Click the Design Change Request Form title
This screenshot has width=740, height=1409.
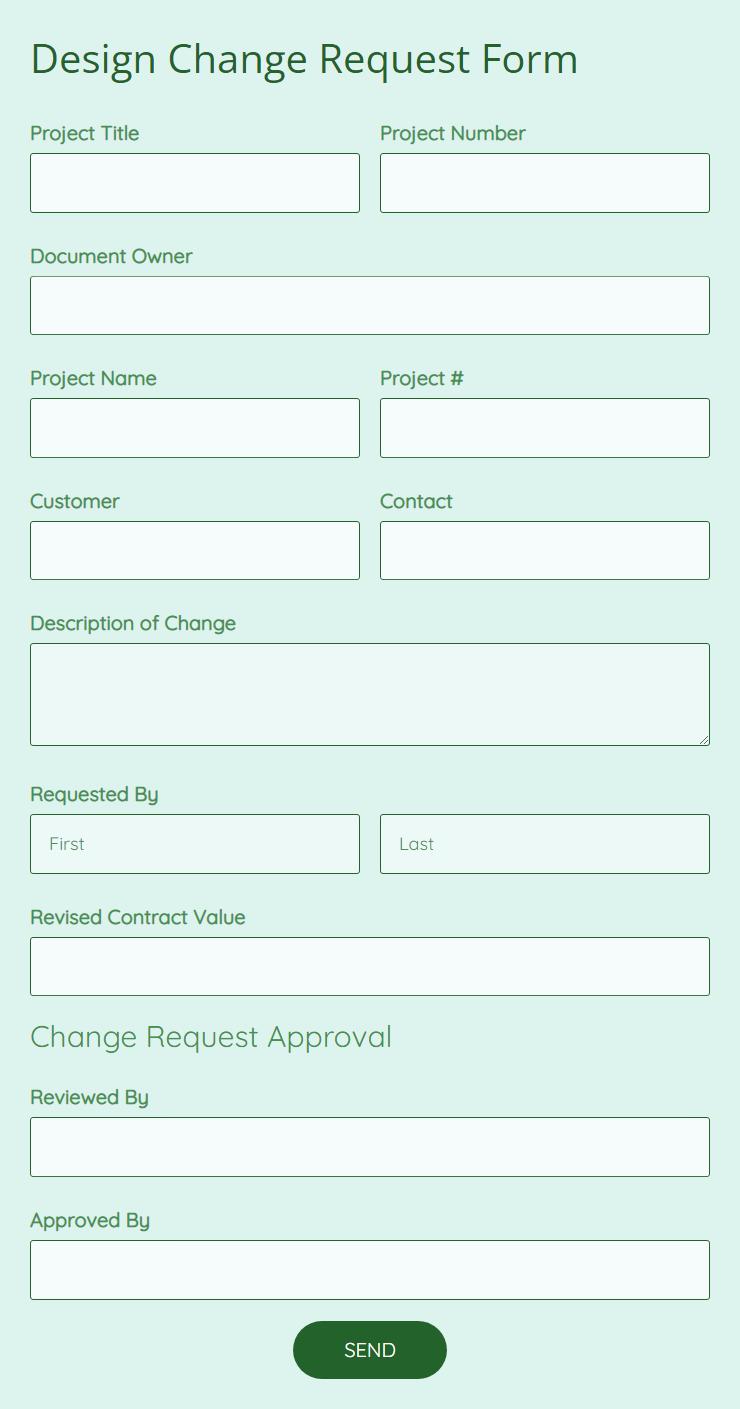tap(304, 59)
